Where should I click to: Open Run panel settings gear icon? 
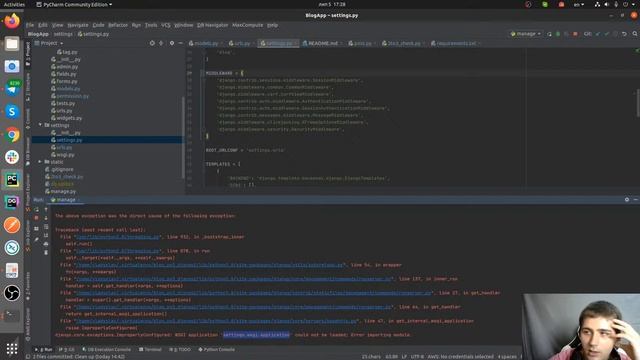pyautogui.click(x=627, y=200)
